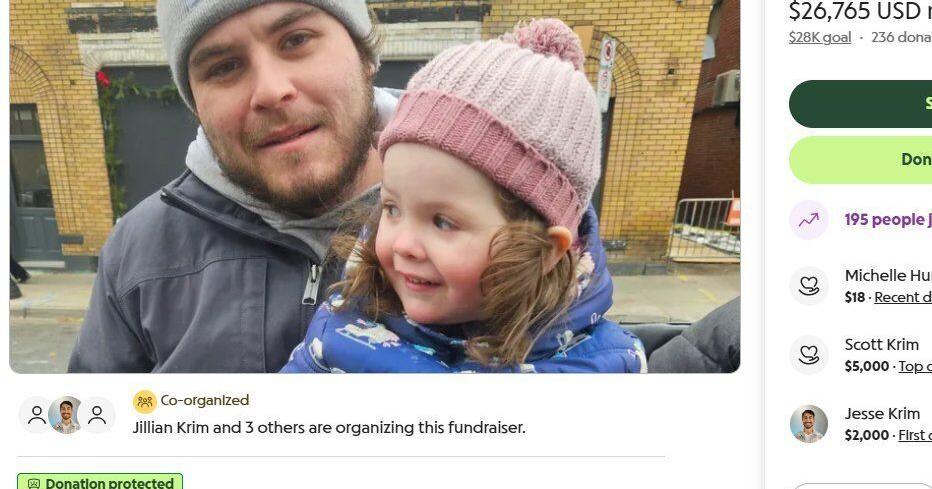This screenshot has width=932, height=489.
Task: Open the First donation link
Action: pos(915,435)
